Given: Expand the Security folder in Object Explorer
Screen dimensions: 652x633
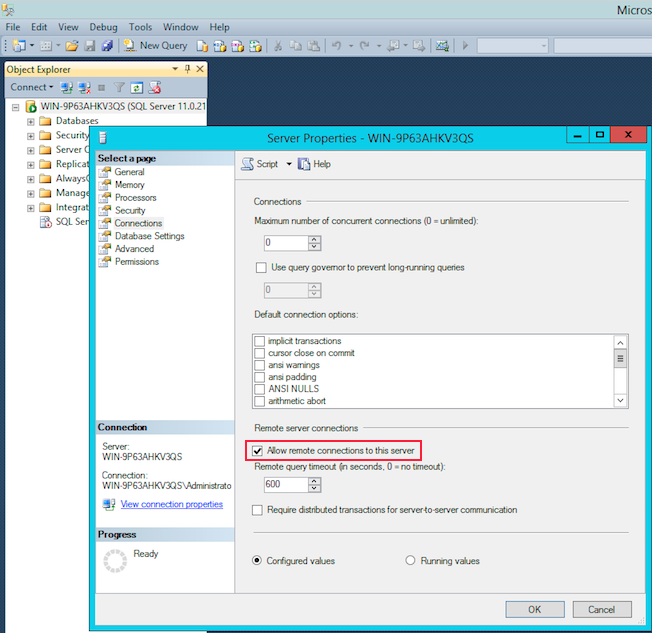Looking at the screenshot, I should click(30, 136).
